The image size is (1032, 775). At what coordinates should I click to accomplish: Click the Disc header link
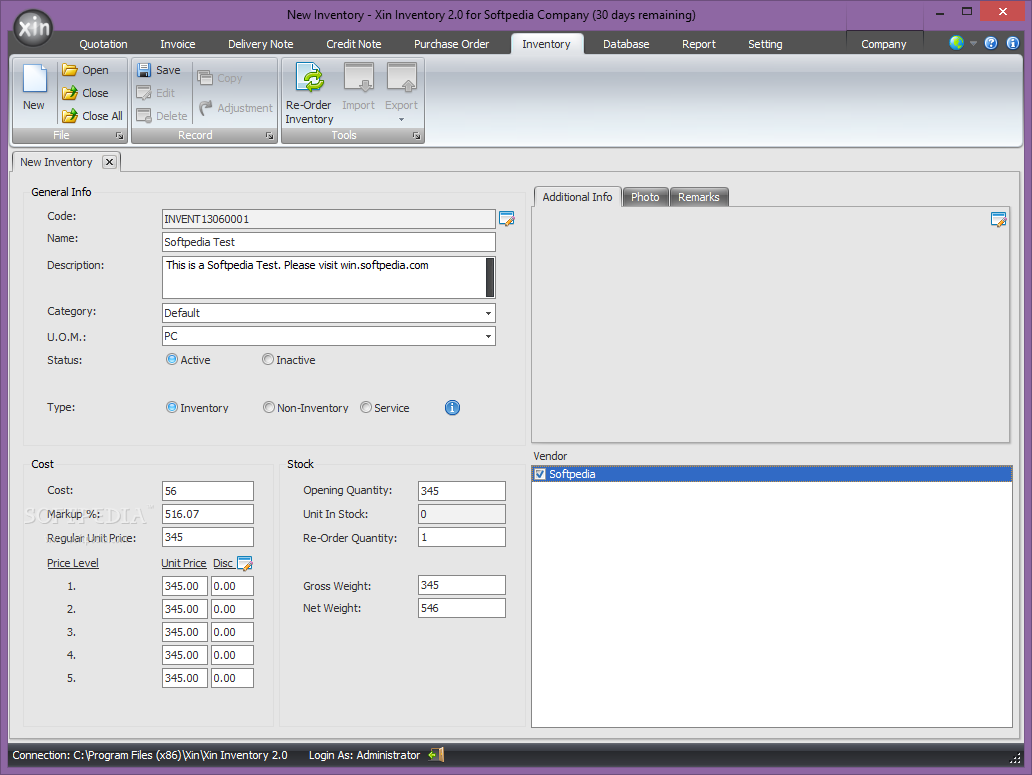(x=223, y=563)
